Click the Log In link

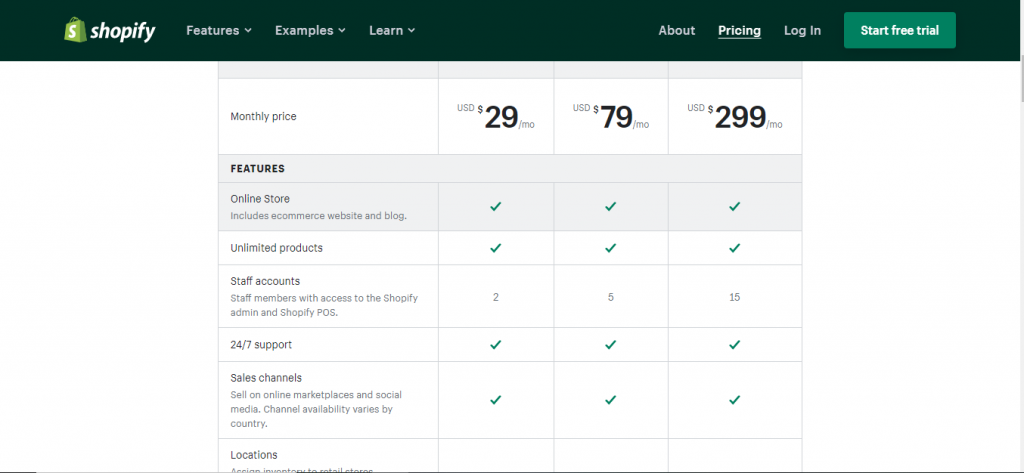pyautogui.click(x=803, y=31)
